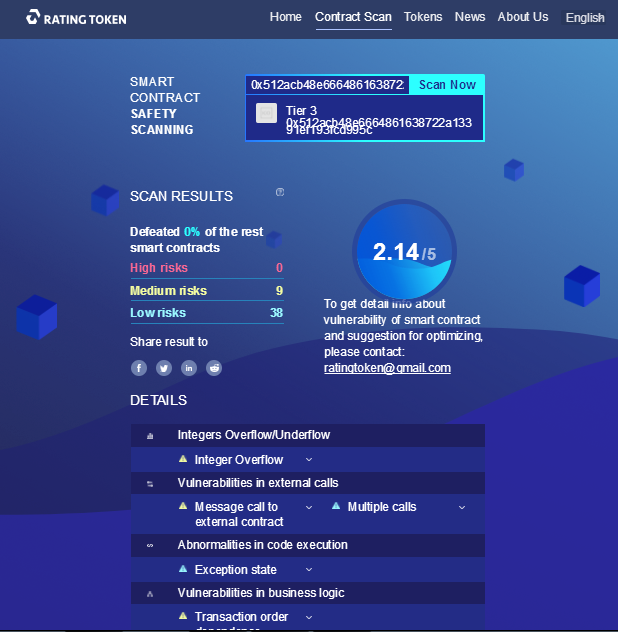Click the Vulnerabilities in external calls header

tap(308, 483)
